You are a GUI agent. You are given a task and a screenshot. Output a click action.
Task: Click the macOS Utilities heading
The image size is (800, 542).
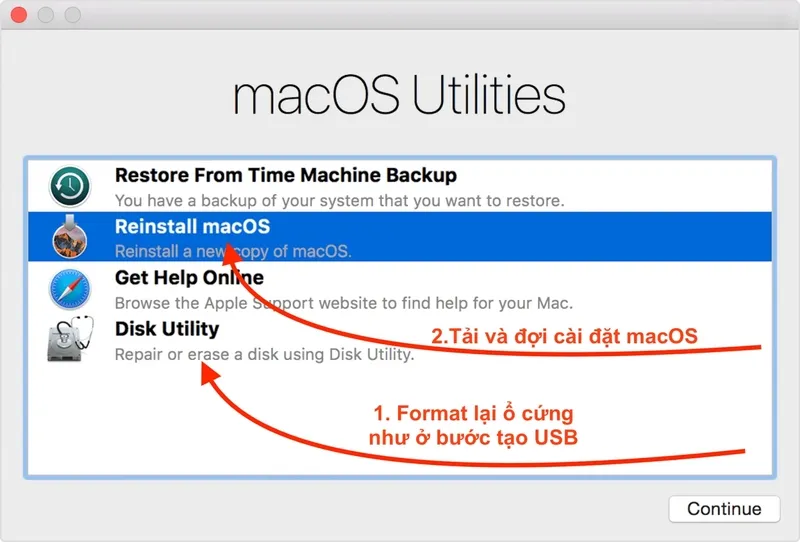tap(399, 95)
